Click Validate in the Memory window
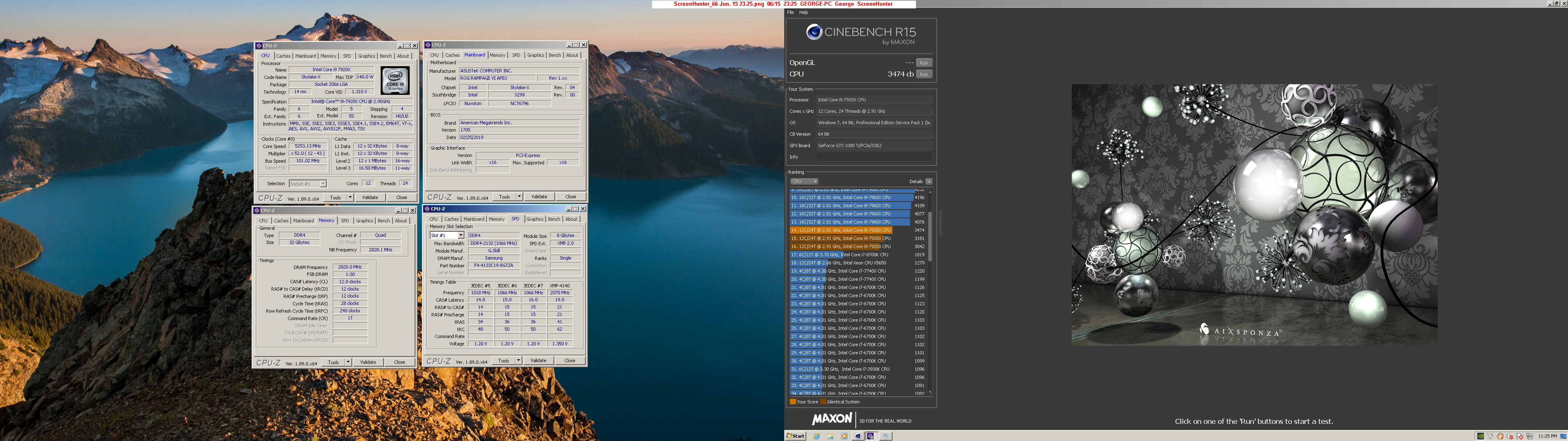The height and width of the screenshot is (441, 1568). coord(368,362)
